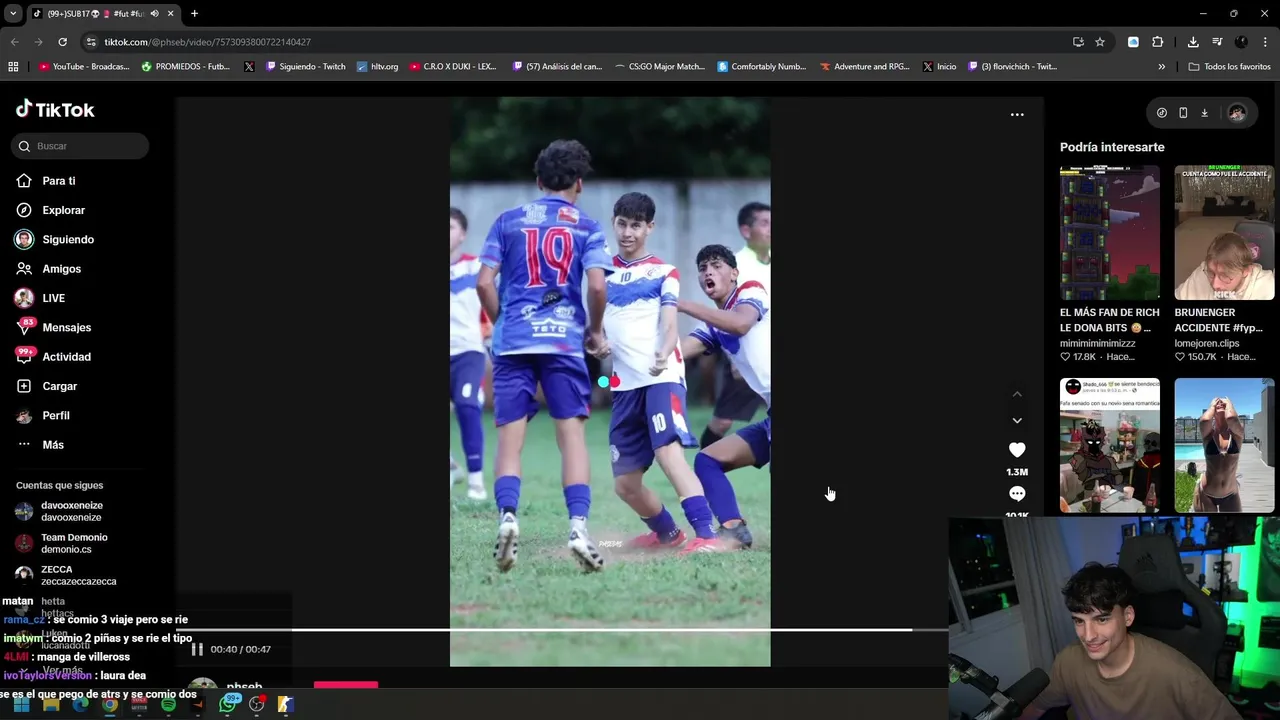Open the Todos los favoritos folder
The width and height of the screenshot is (1280, 720).
(x=1229, y=67)
